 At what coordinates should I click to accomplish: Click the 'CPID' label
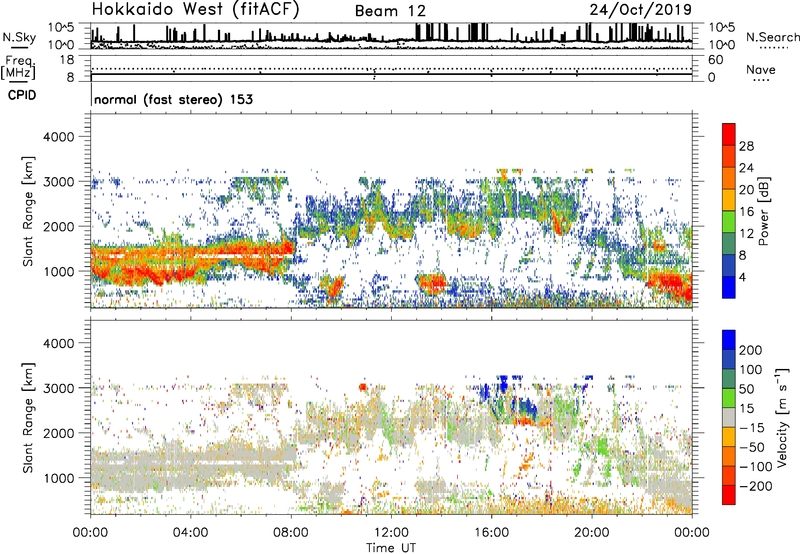click(x=22, y=95)
